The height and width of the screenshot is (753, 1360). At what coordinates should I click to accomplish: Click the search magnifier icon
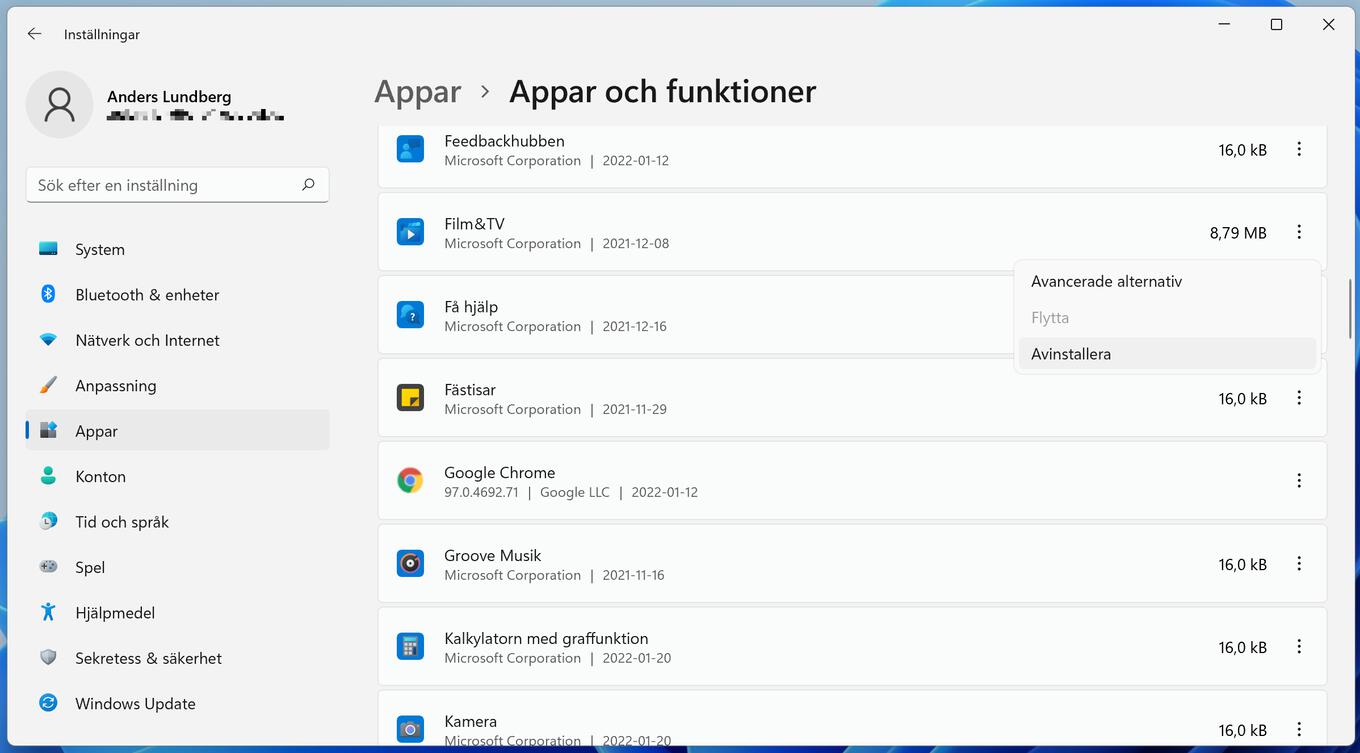click(308, 184)
